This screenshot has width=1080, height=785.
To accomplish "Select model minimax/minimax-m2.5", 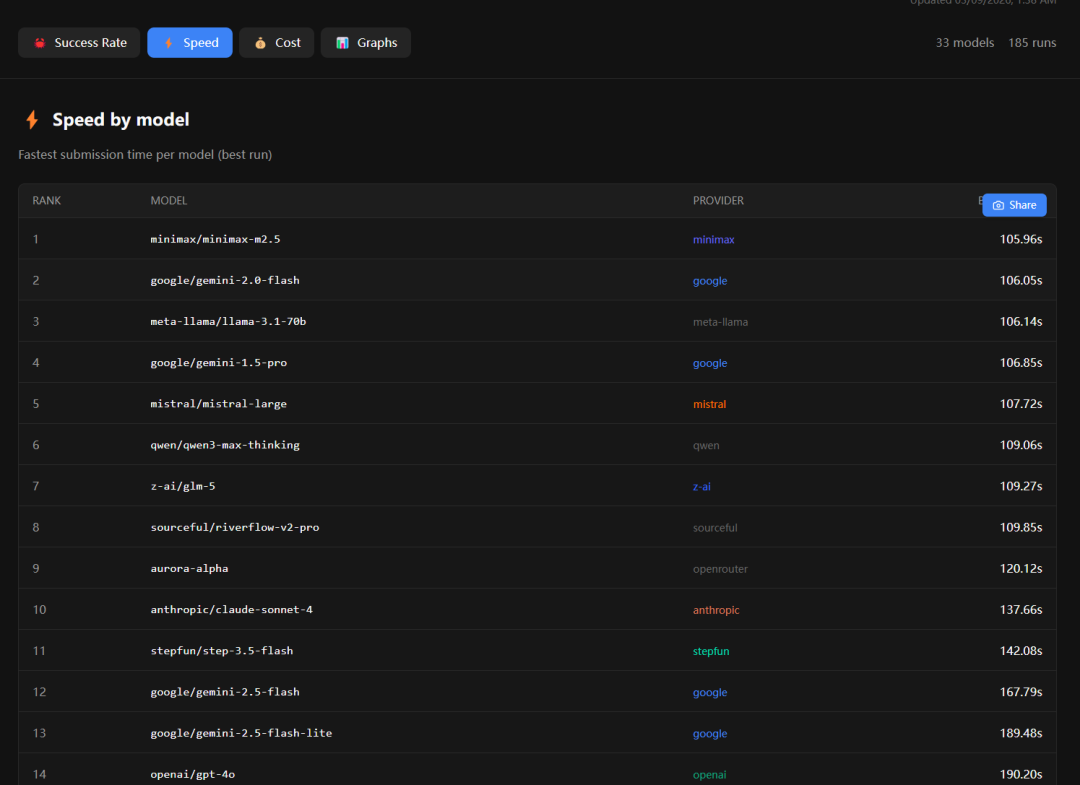I will (216, 240).
